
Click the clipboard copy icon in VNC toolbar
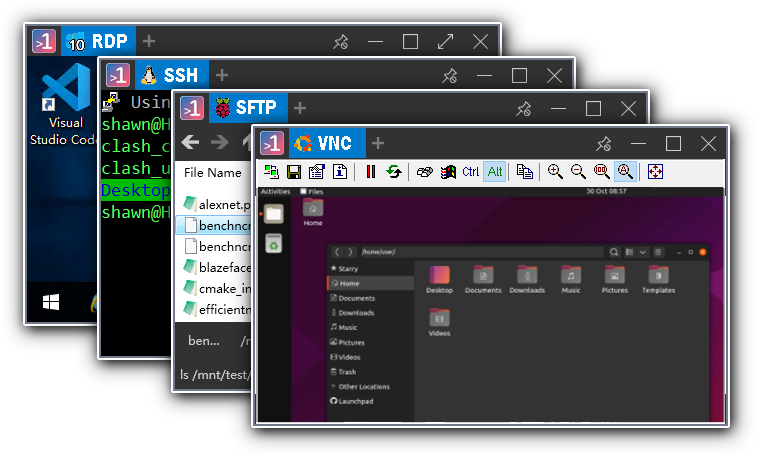click(525, 171)
